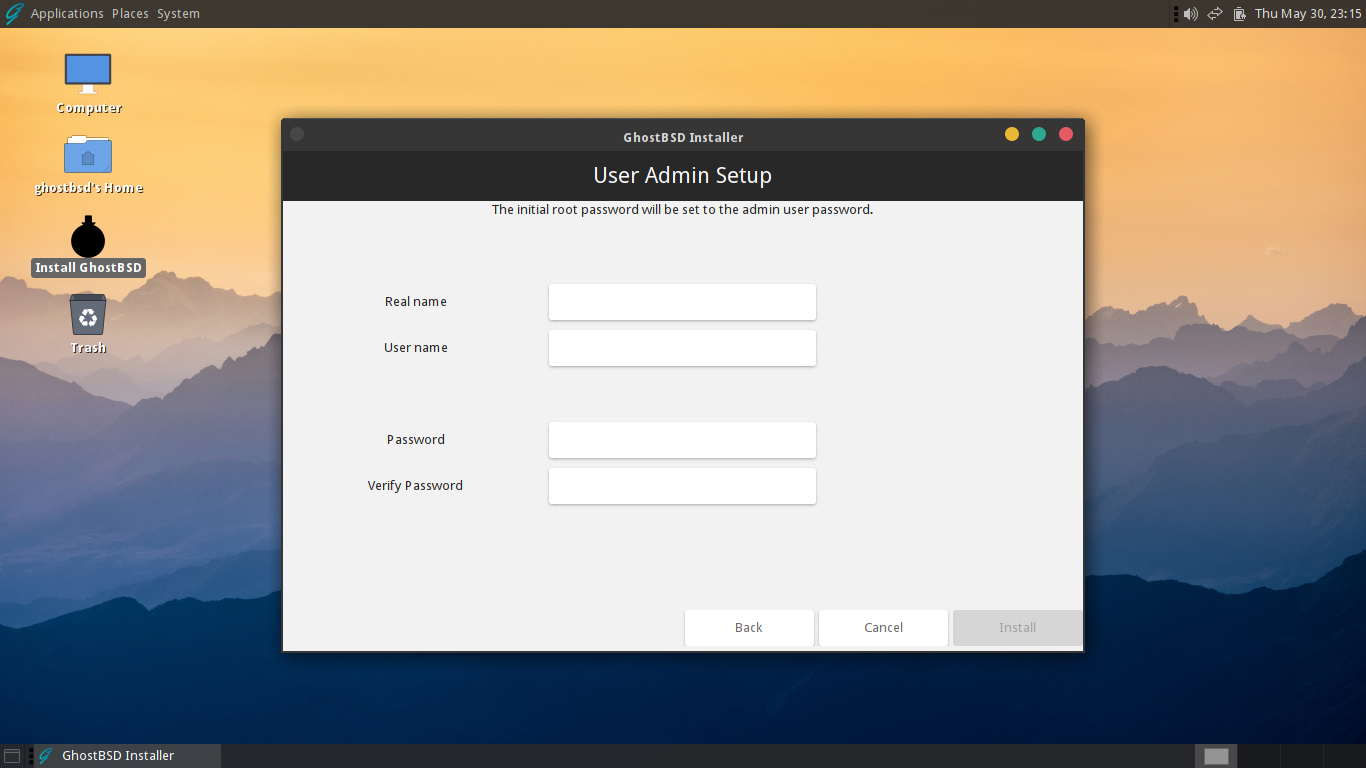
Task: Click the show desktop icon in bottom panel
Action: coord(12,756)
